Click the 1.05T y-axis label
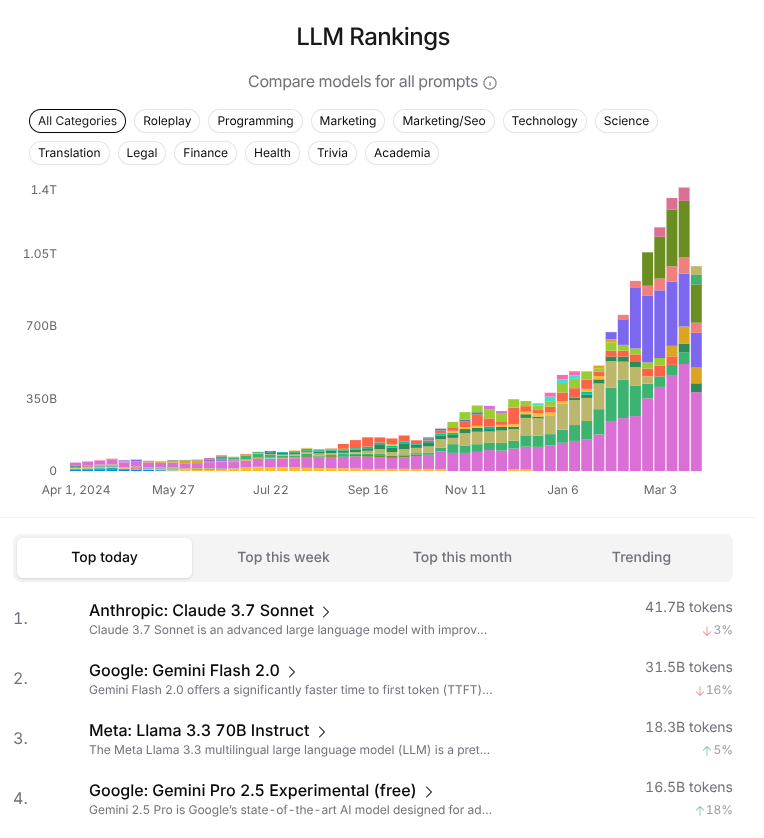Image resolution: width=764 pixels, height=838 pixels. [x=40, y=254]
